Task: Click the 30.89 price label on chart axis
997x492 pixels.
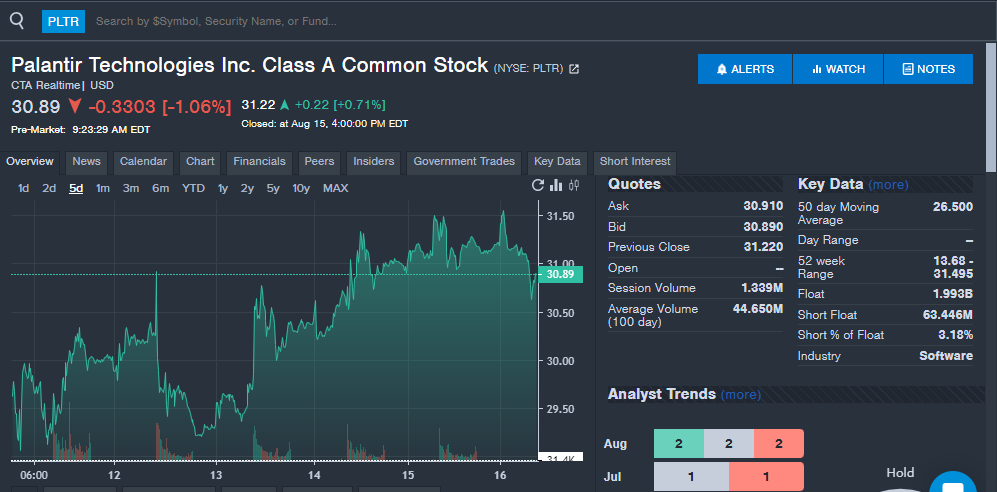Action: coord(560,275)
